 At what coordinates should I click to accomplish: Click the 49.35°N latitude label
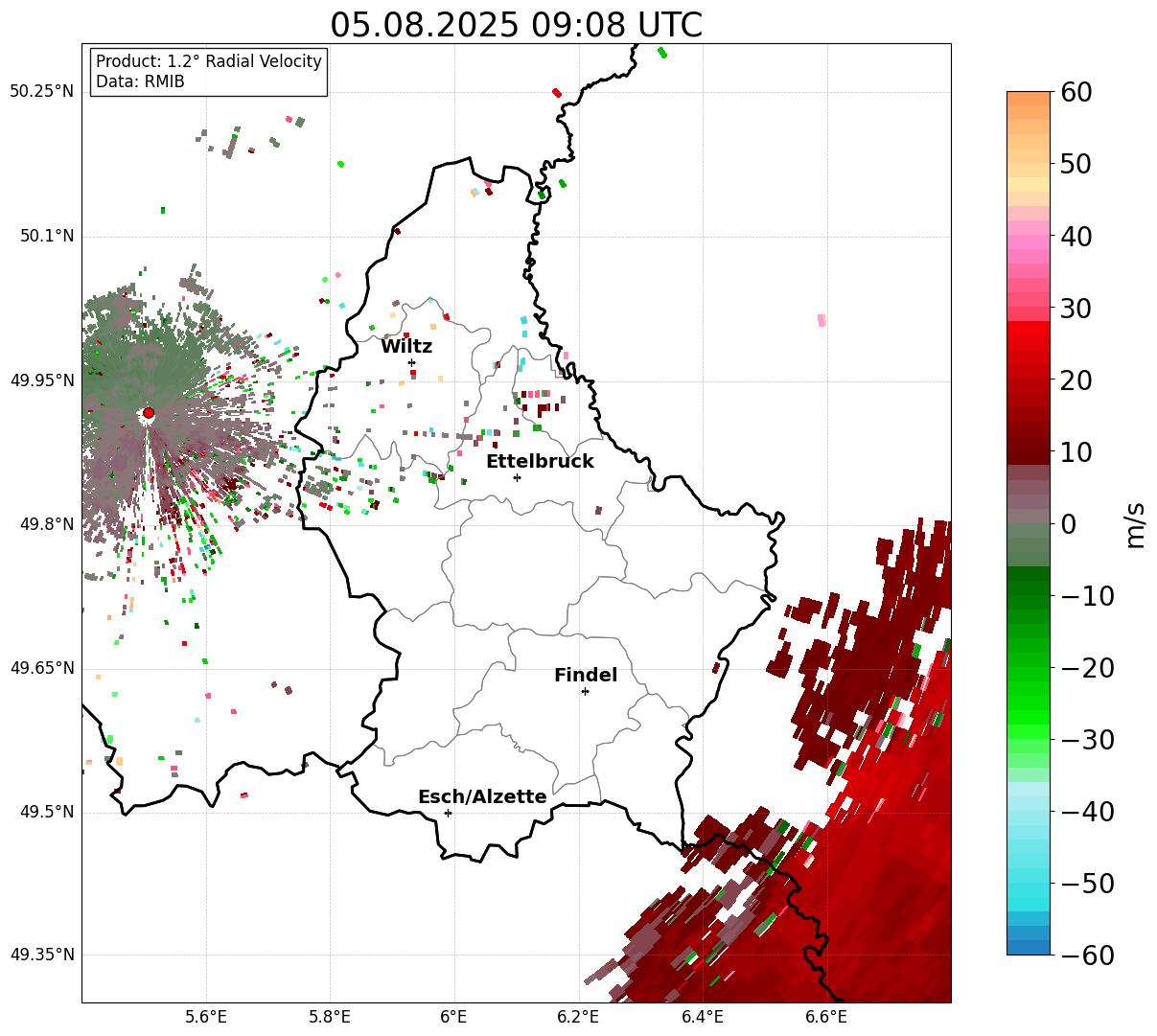[41, 955]
